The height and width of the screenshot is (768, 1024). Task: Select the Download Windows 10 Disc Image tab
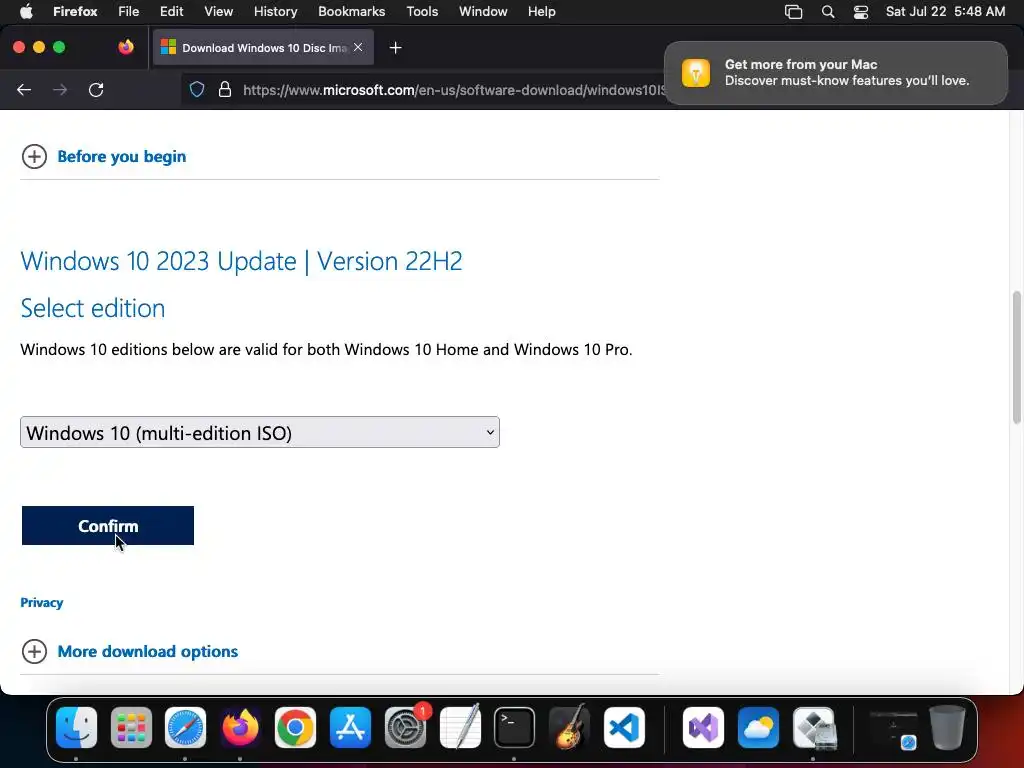click(263, 48)
